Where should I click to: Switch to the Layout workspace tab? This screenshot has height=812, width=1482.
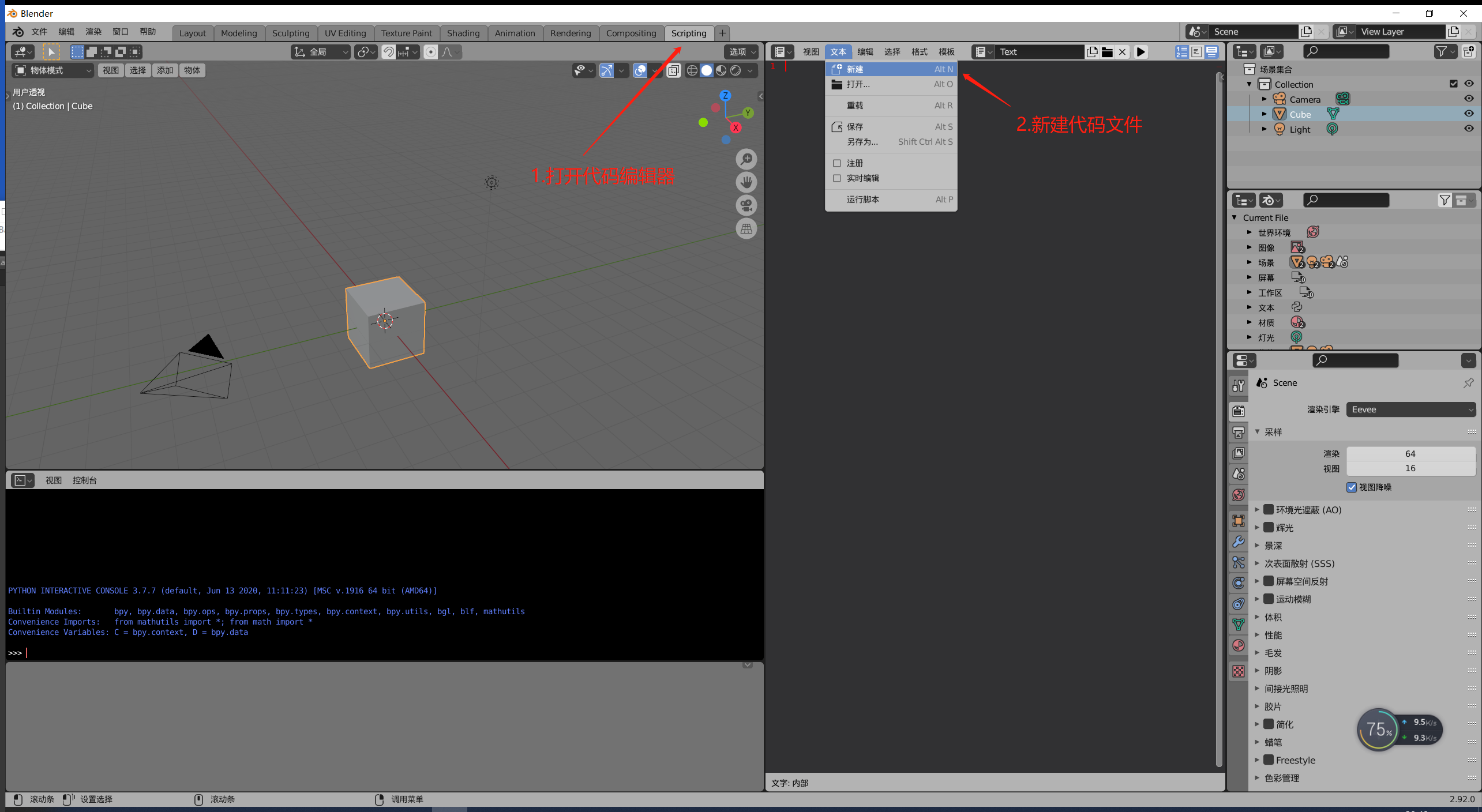[193, 33]
